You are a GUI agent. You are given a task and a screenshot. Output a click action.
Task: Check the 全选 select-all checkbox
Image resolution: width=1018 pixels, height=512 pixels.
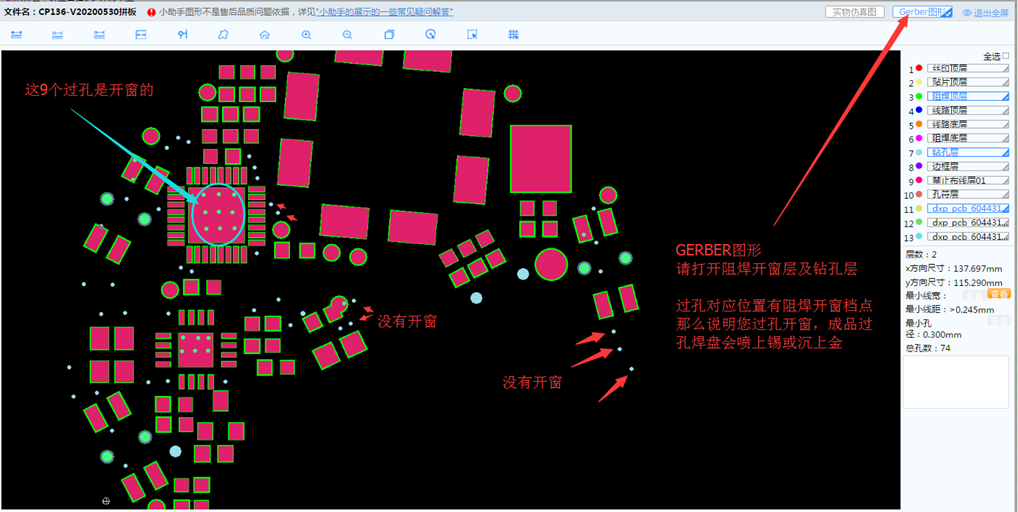click(1006, 56)
